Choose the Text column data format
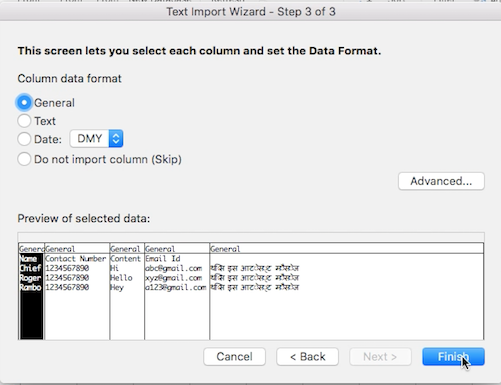 tap(24, 121)
